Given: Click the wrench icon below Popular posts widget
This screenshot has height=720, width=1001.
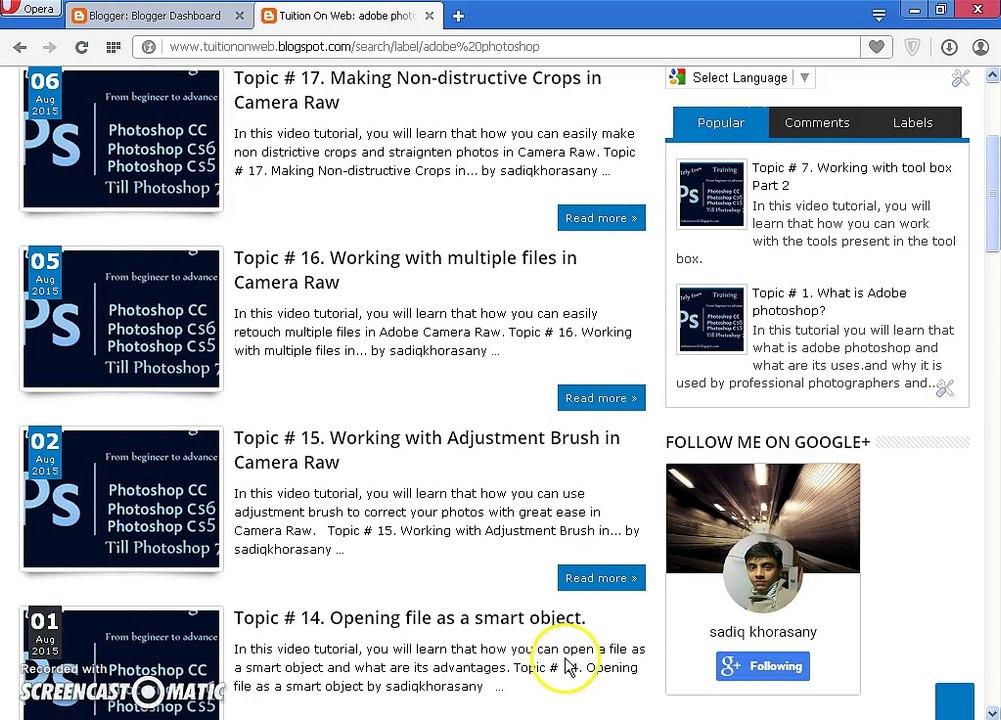Looking at the screenshot, I should click(x=945, y=387).
